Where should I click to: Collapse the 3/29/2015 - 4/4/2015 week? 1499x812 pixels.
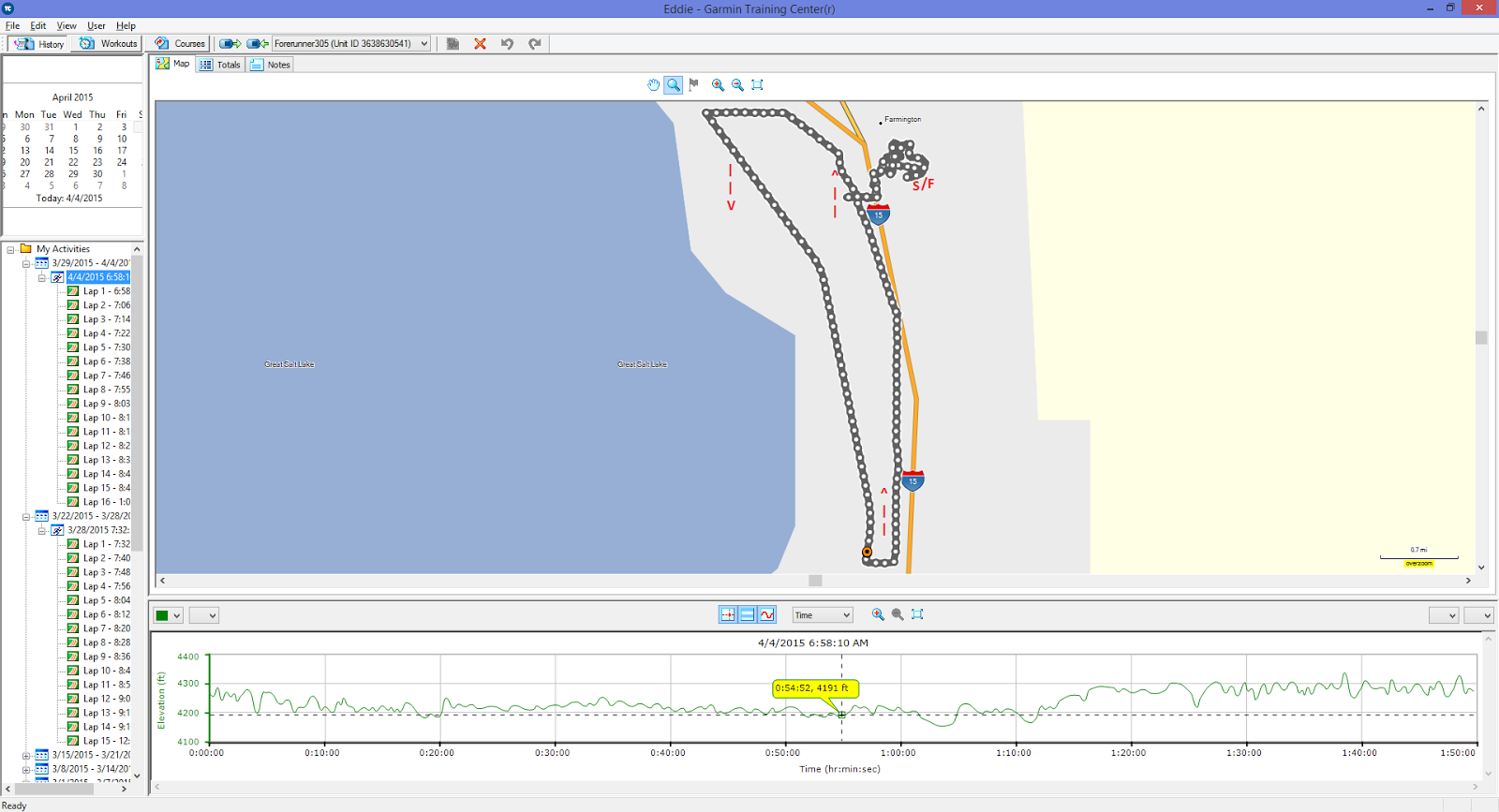(26, 263)
